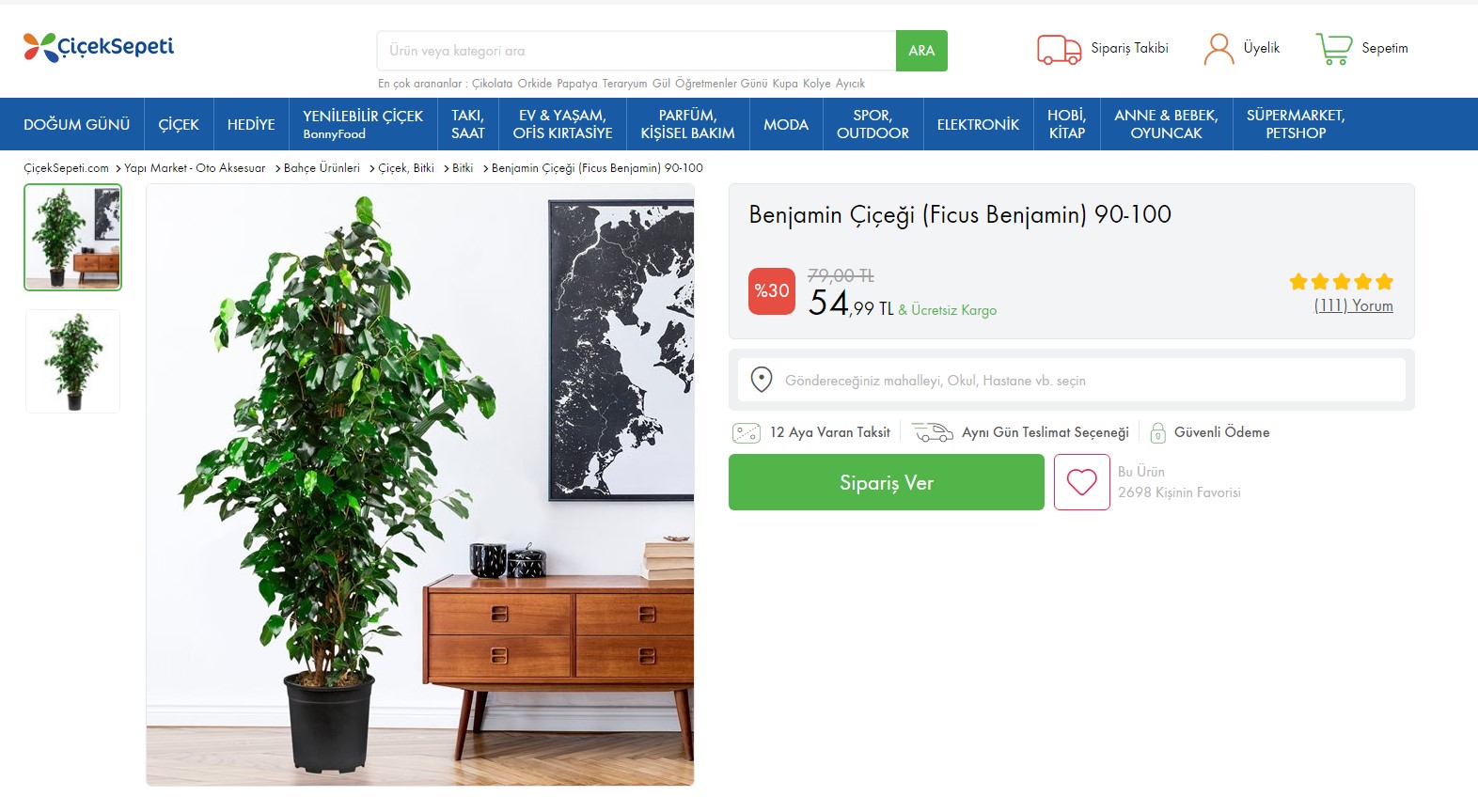The image size is (1478, 812).
Task: Open the DOĞUM GÜNÜ menu item
Action: point(77,124)
